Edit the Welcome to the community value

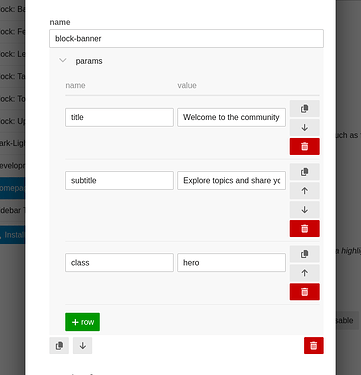click(x=231, y=117)
